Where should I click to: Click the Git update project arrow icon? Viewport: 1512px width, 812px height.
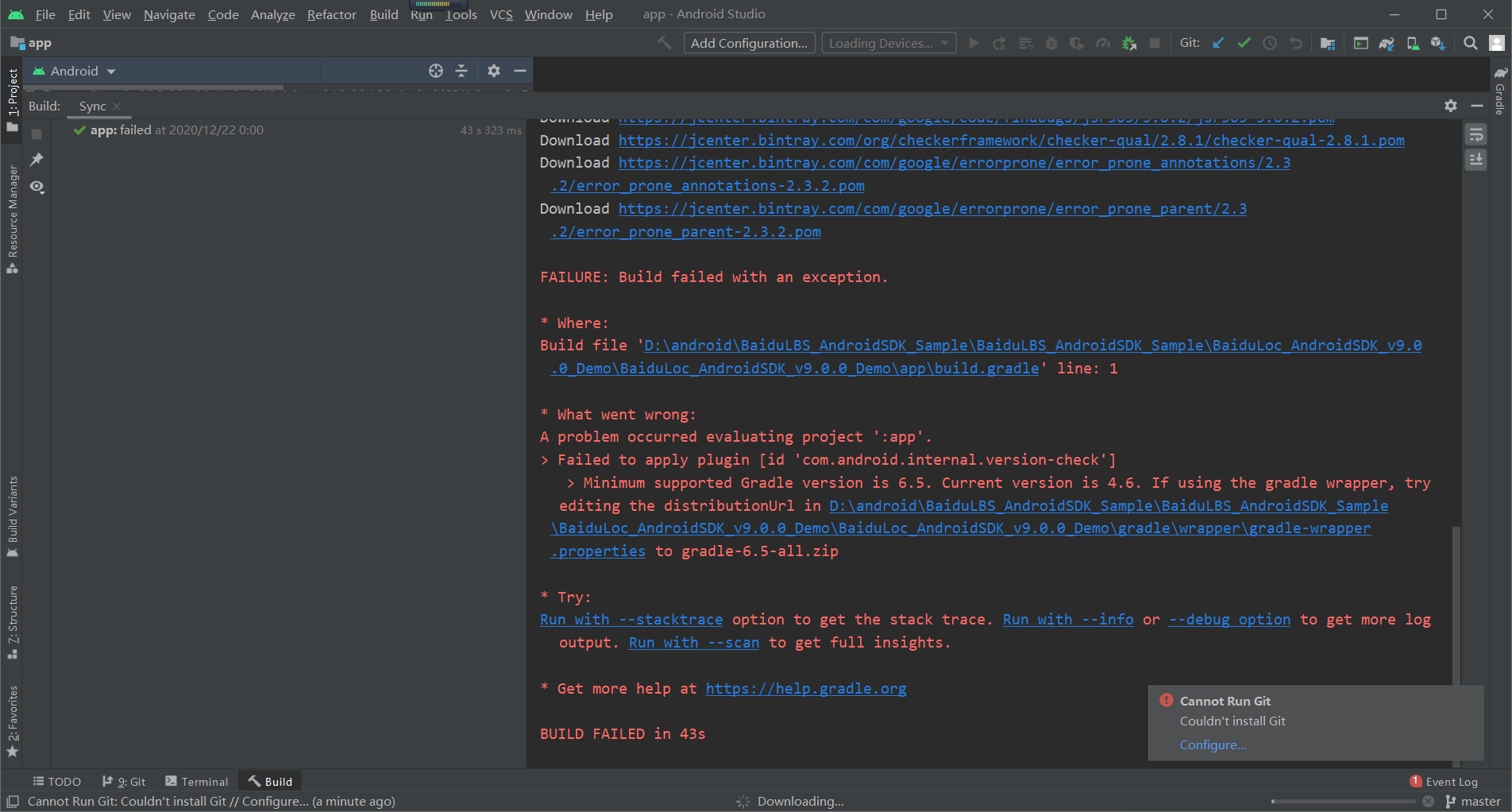pos(1218,43)
